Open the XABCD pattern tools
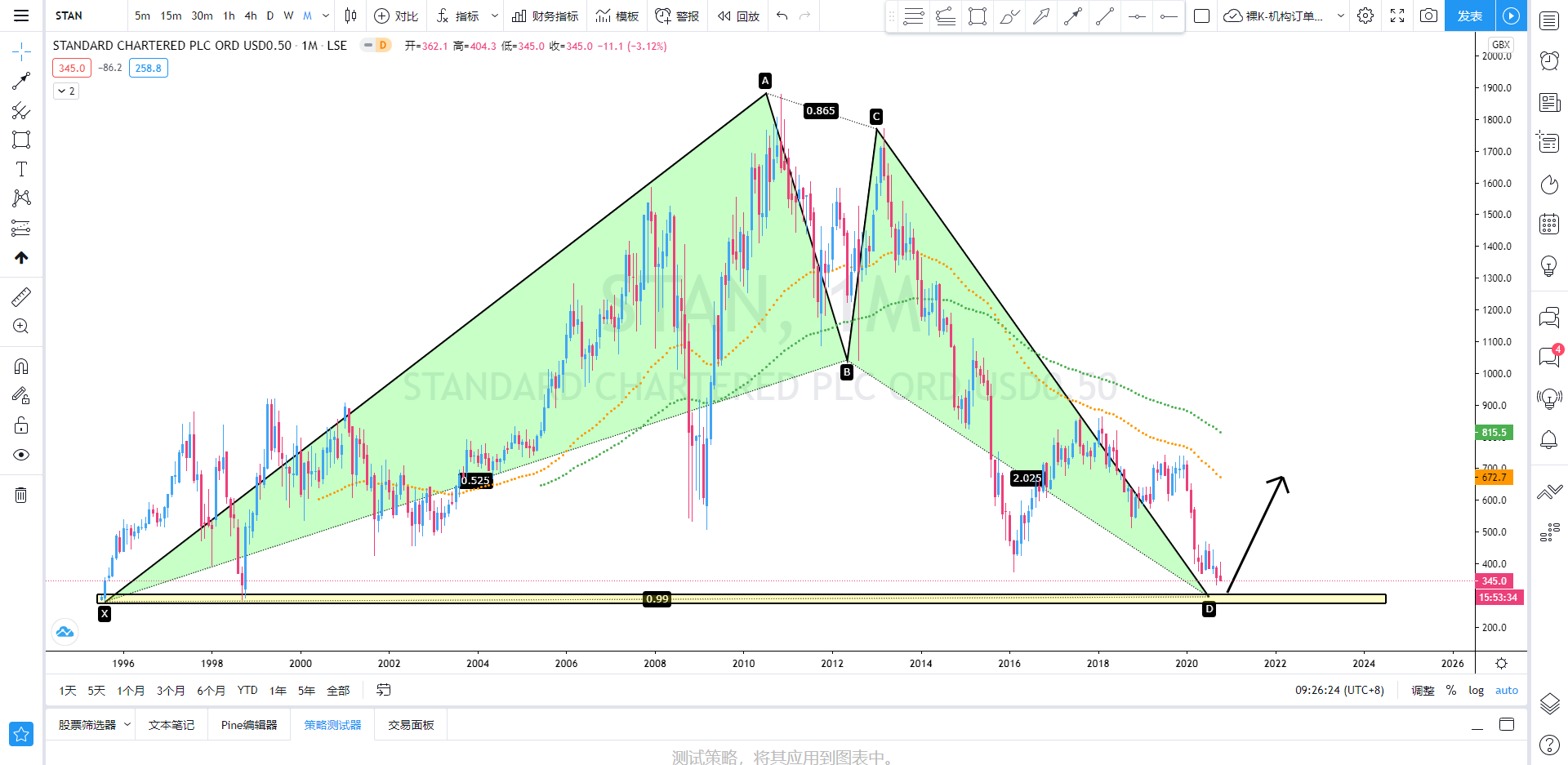Image resolution: width=1568 pixels, height=765 pixels. (21, 198)
